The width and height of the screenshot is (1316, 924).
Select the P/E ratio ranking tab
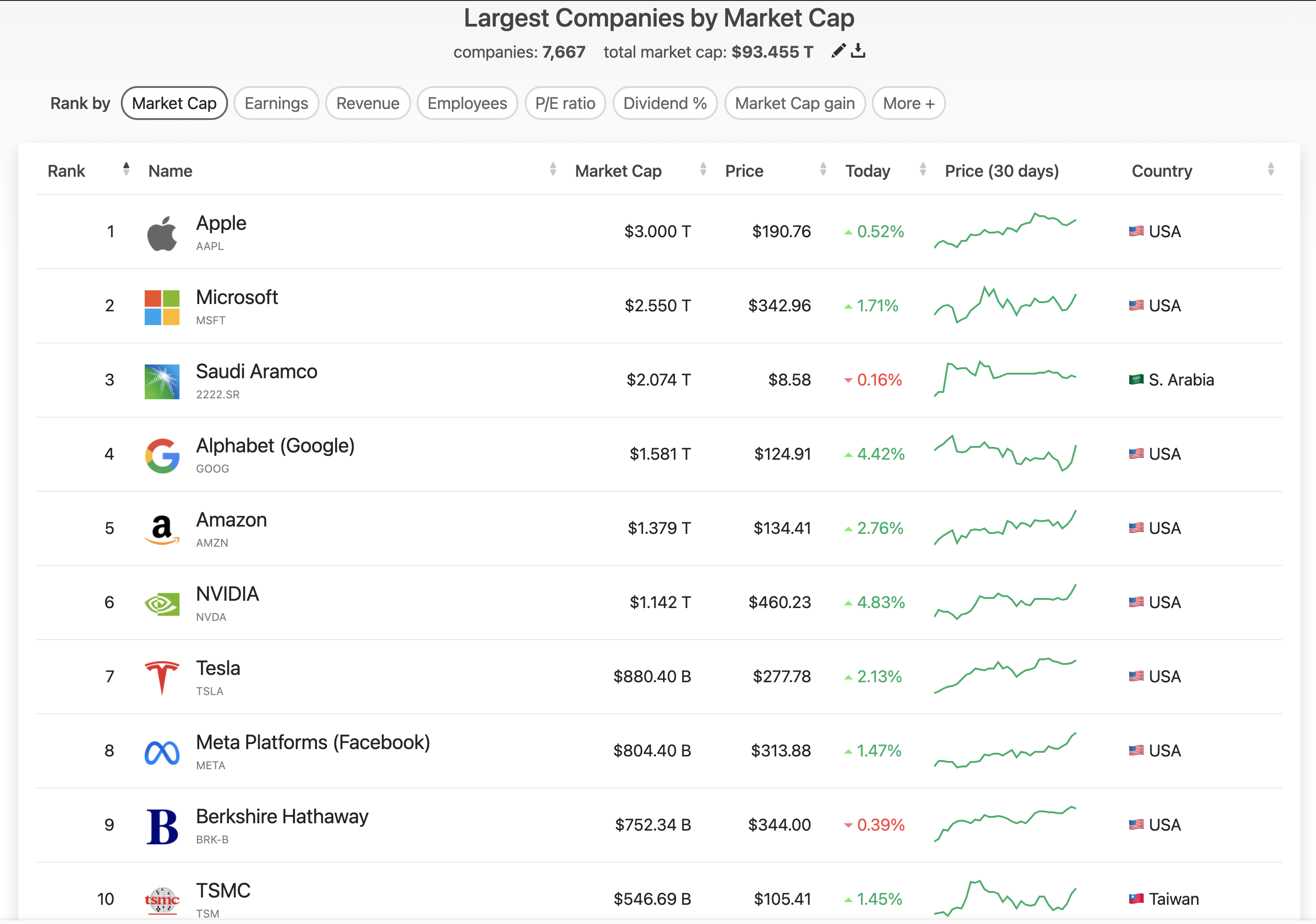tap(565, 104)
